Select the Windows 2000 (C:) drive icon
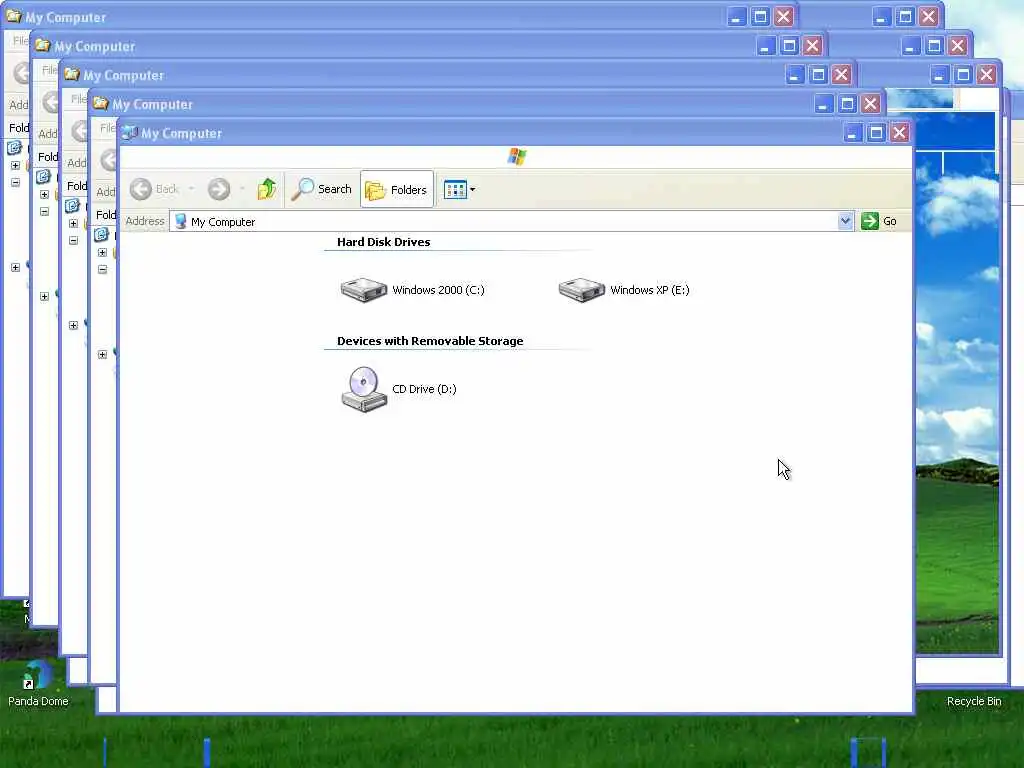1024x768 pixels. 364,290
